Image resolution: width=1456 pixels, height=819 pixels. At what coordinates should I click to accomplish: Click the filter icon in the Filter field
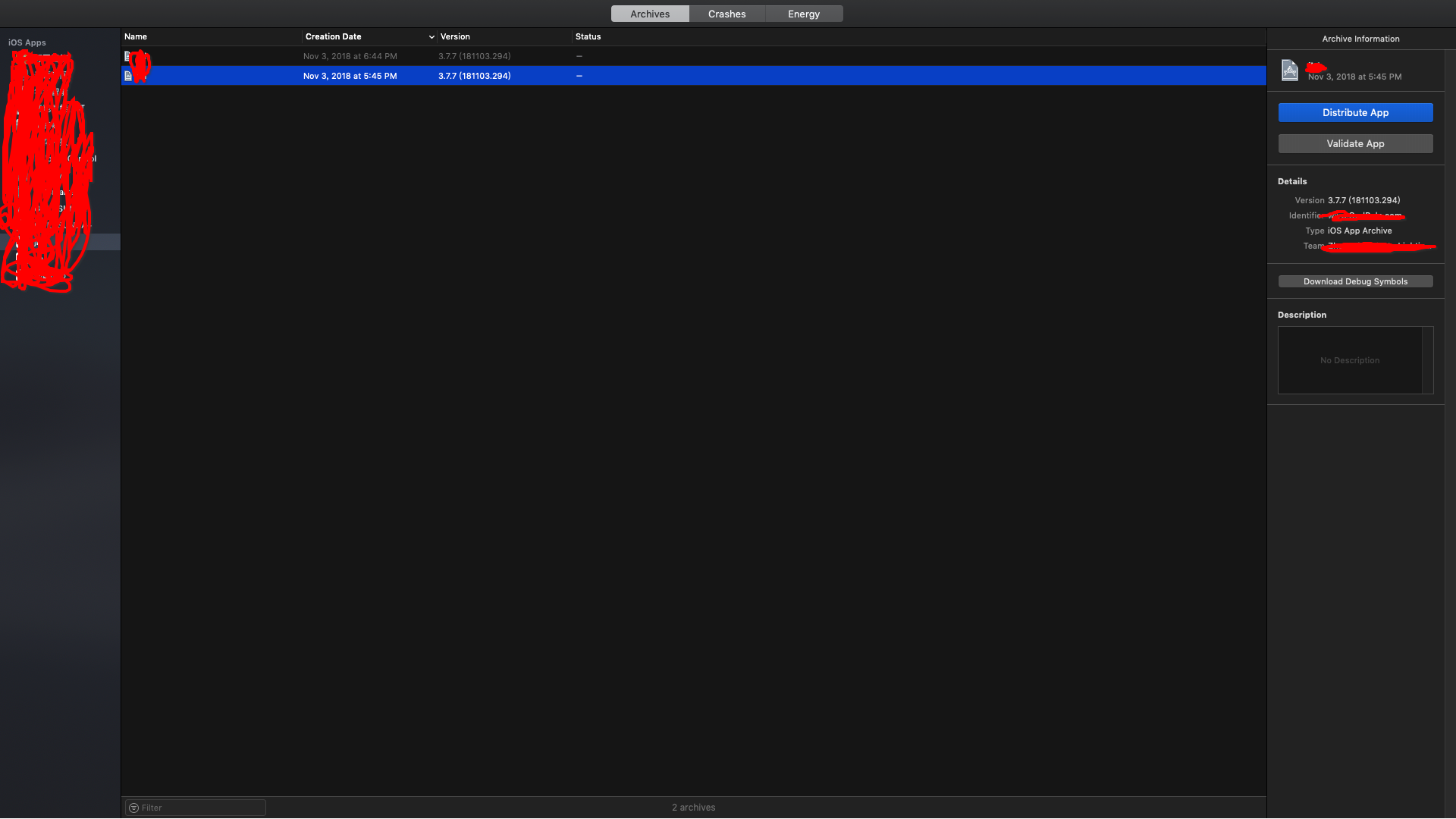point(133,808)
